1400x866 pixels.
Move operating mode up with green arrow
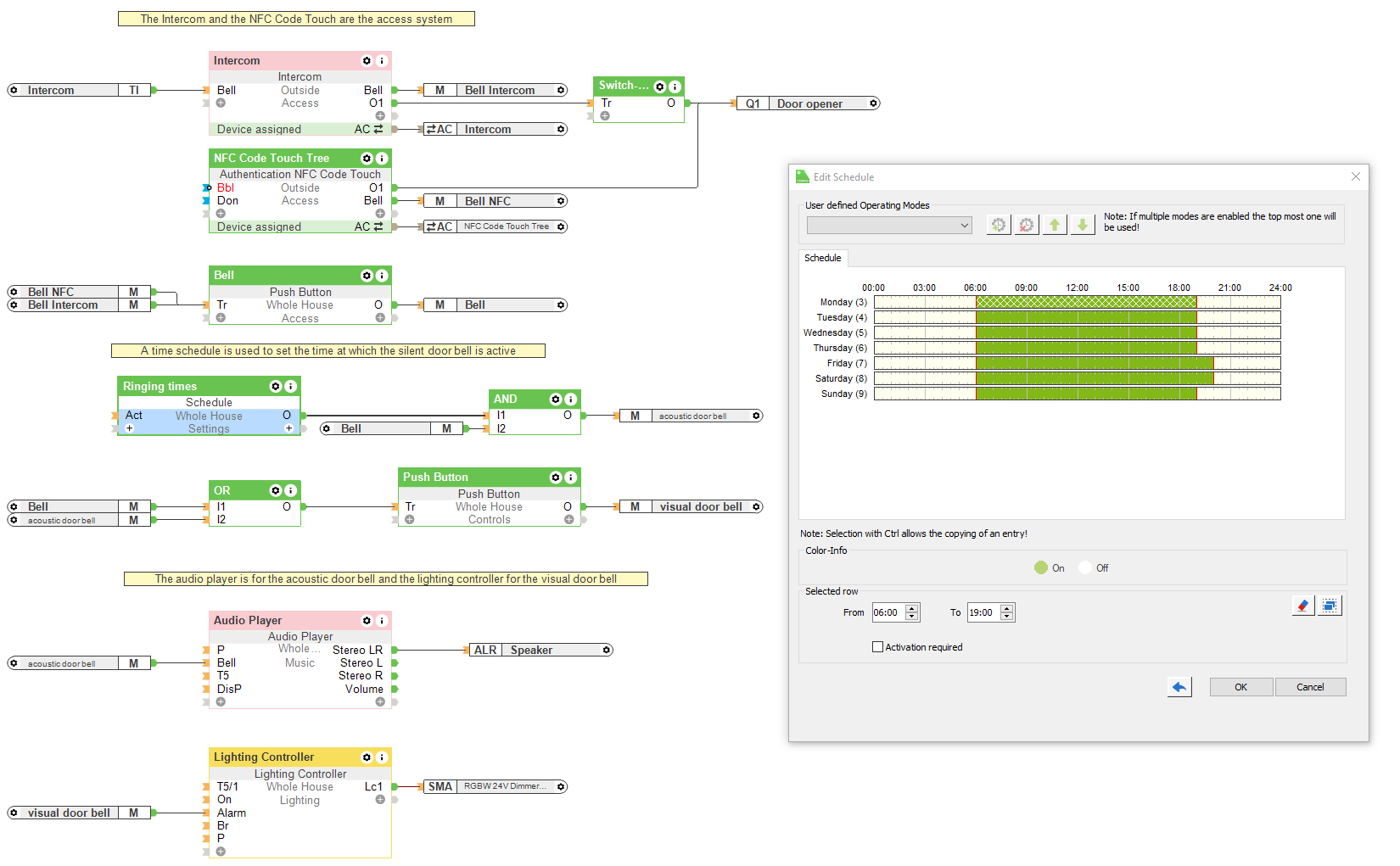[x=1055, y=225]
